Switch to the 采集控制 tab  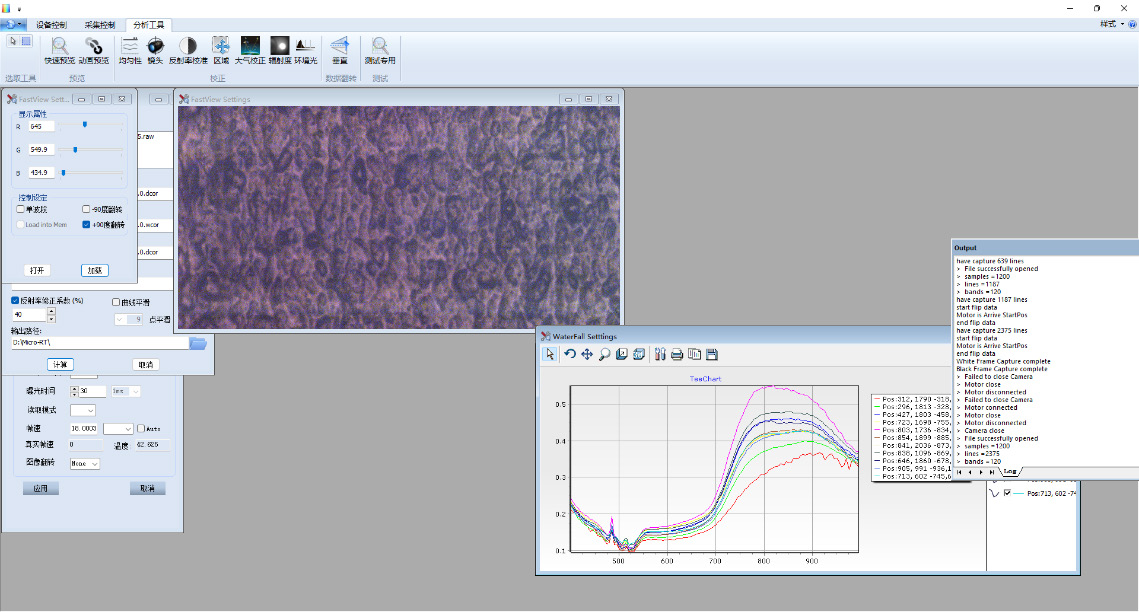tap(99, 24)
